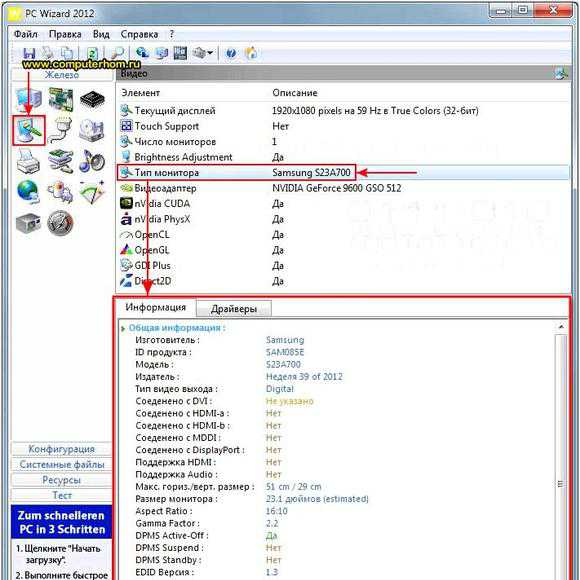Click the info panel scrollbar up arrow
The image size is (580, 580).
pyautogui.click(x=561, y=327)
